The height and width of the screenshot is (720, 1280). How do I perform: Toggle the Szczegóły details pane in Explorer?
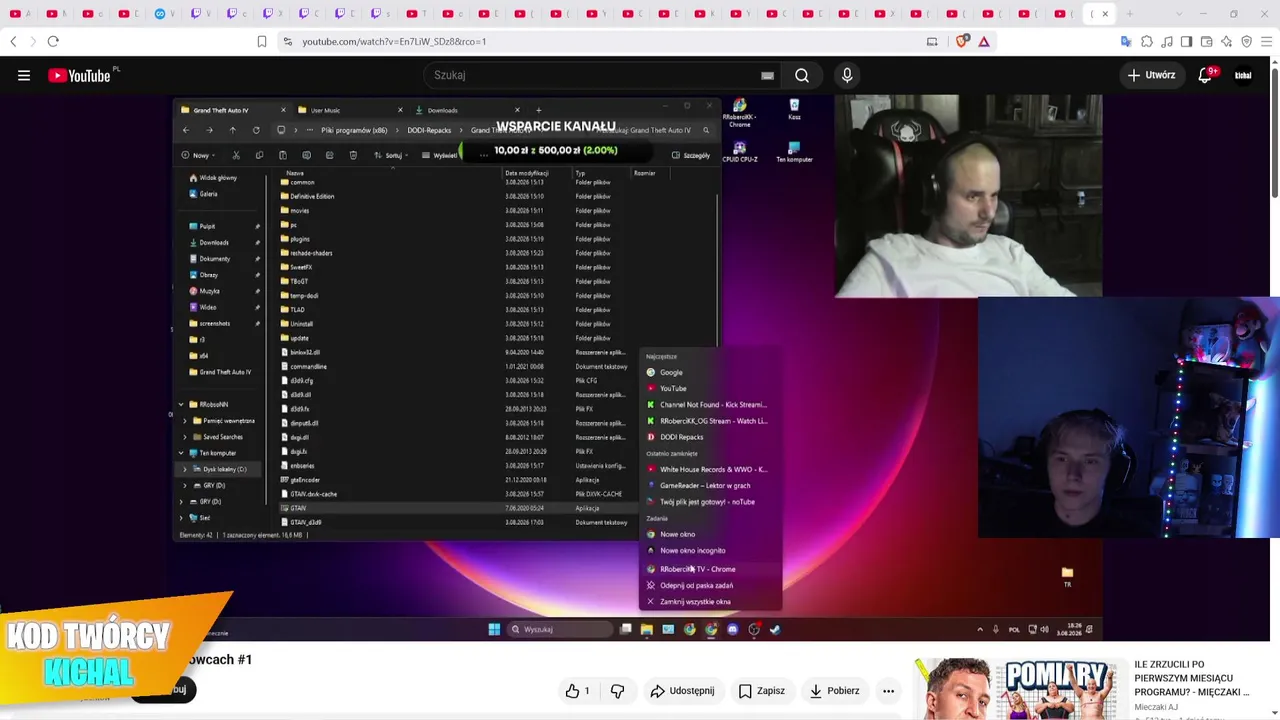point(691,155)
